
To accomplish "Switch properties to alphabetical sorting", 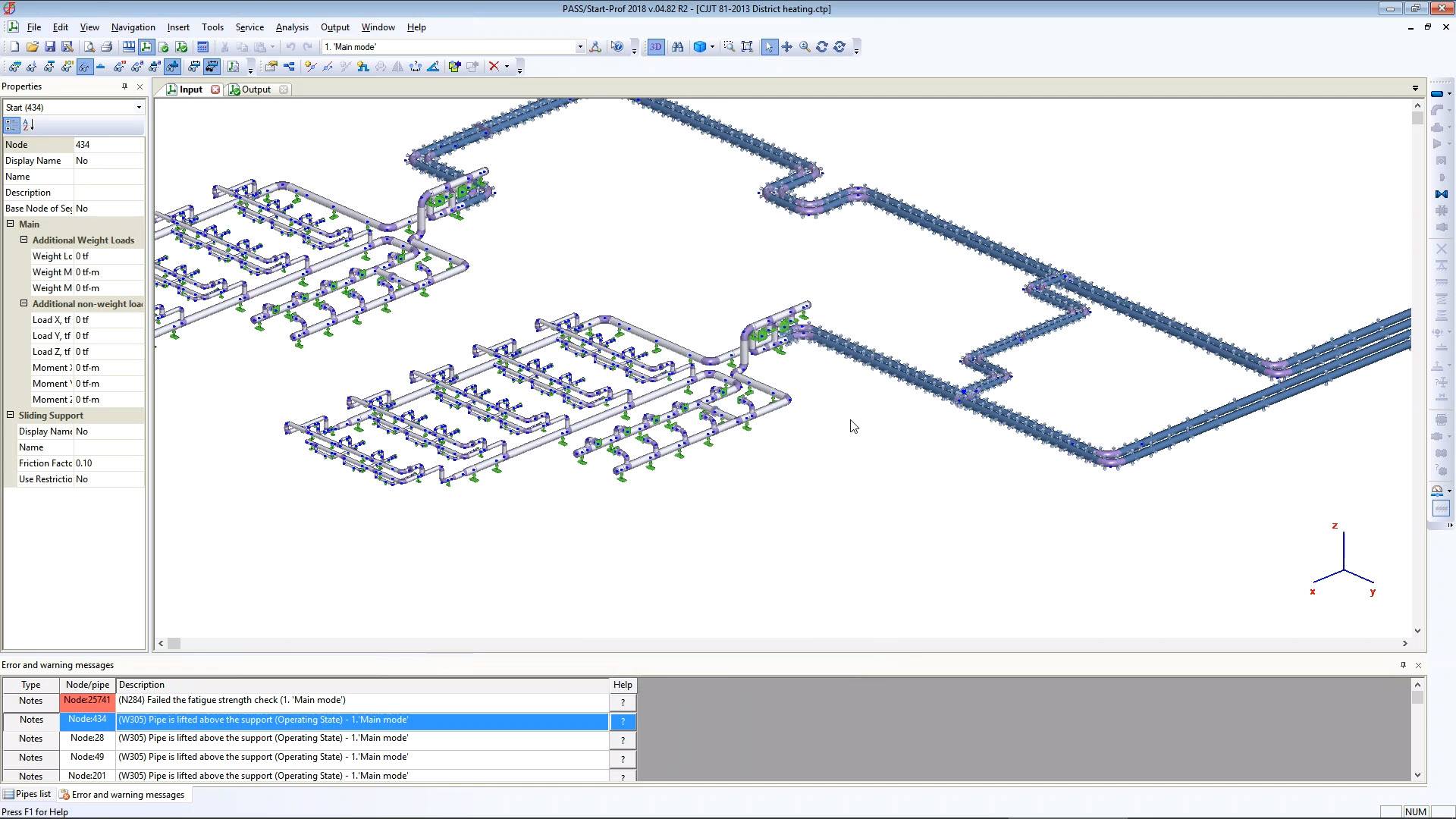I will click(27, 125).
